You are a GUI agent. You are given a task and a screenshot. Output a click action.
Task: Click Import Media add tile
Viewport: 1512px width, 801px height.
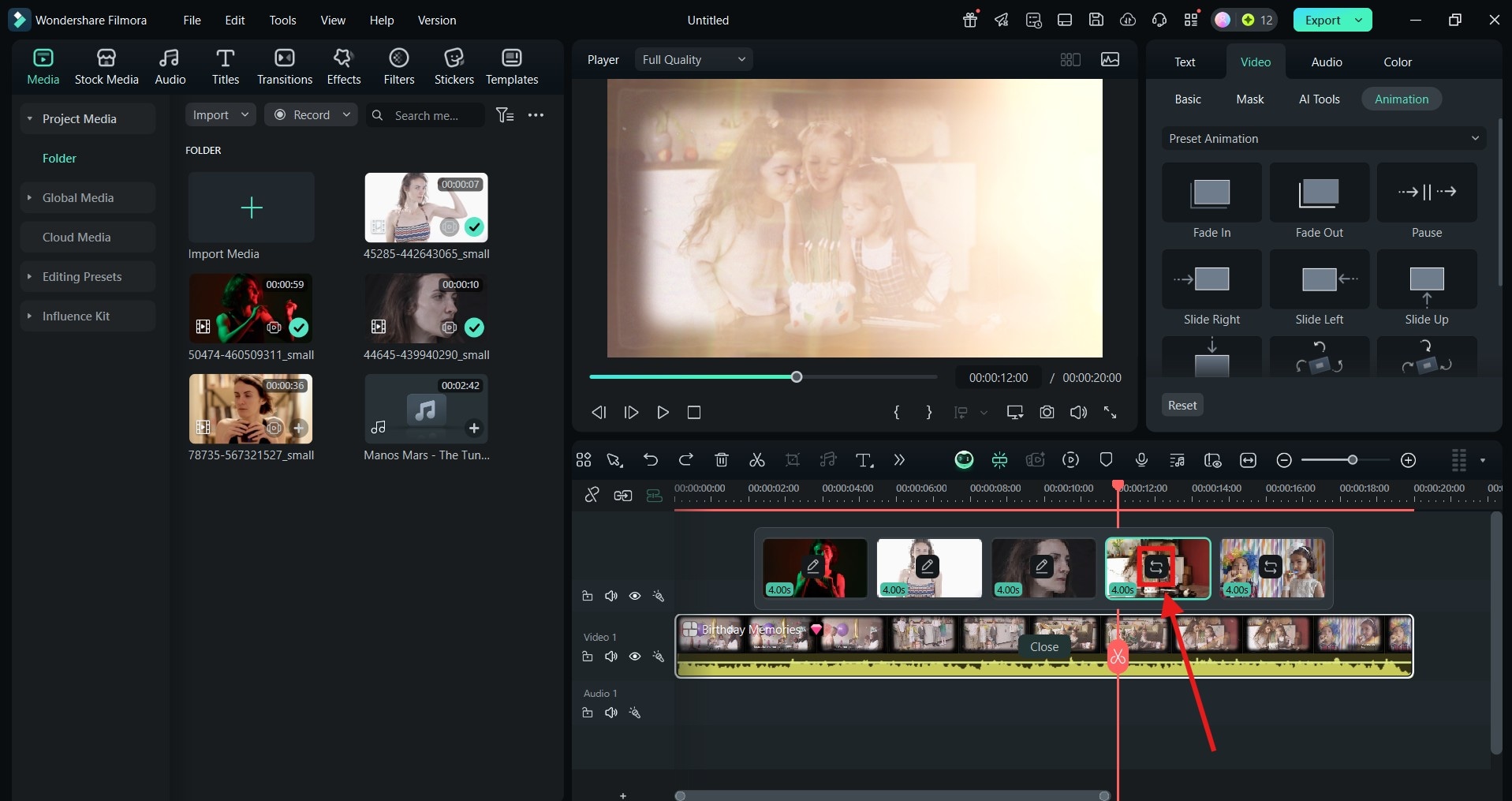coord(251,207)
